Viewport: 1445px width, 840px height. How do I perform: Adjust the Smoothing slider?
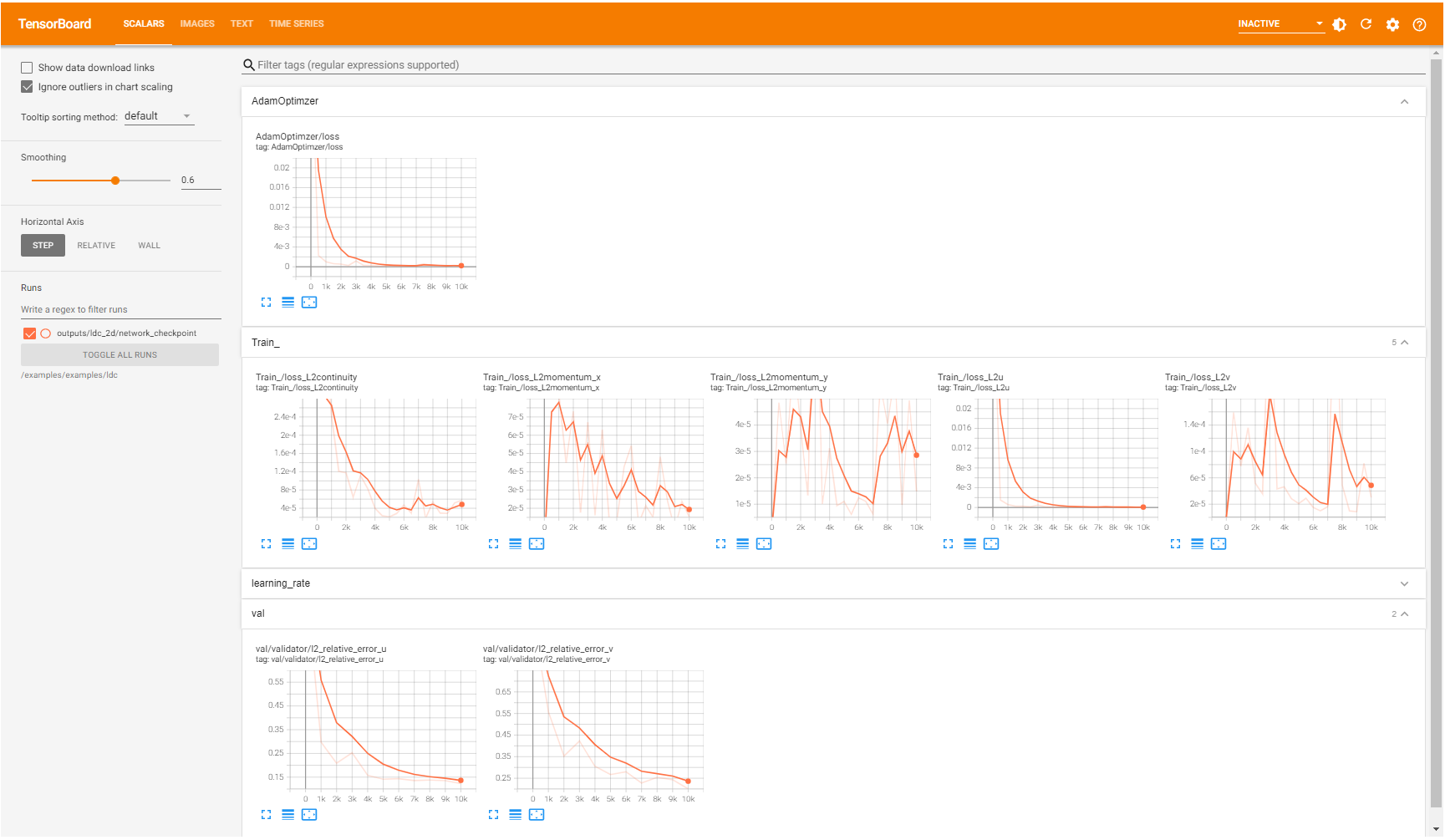[x=114, y=180]
